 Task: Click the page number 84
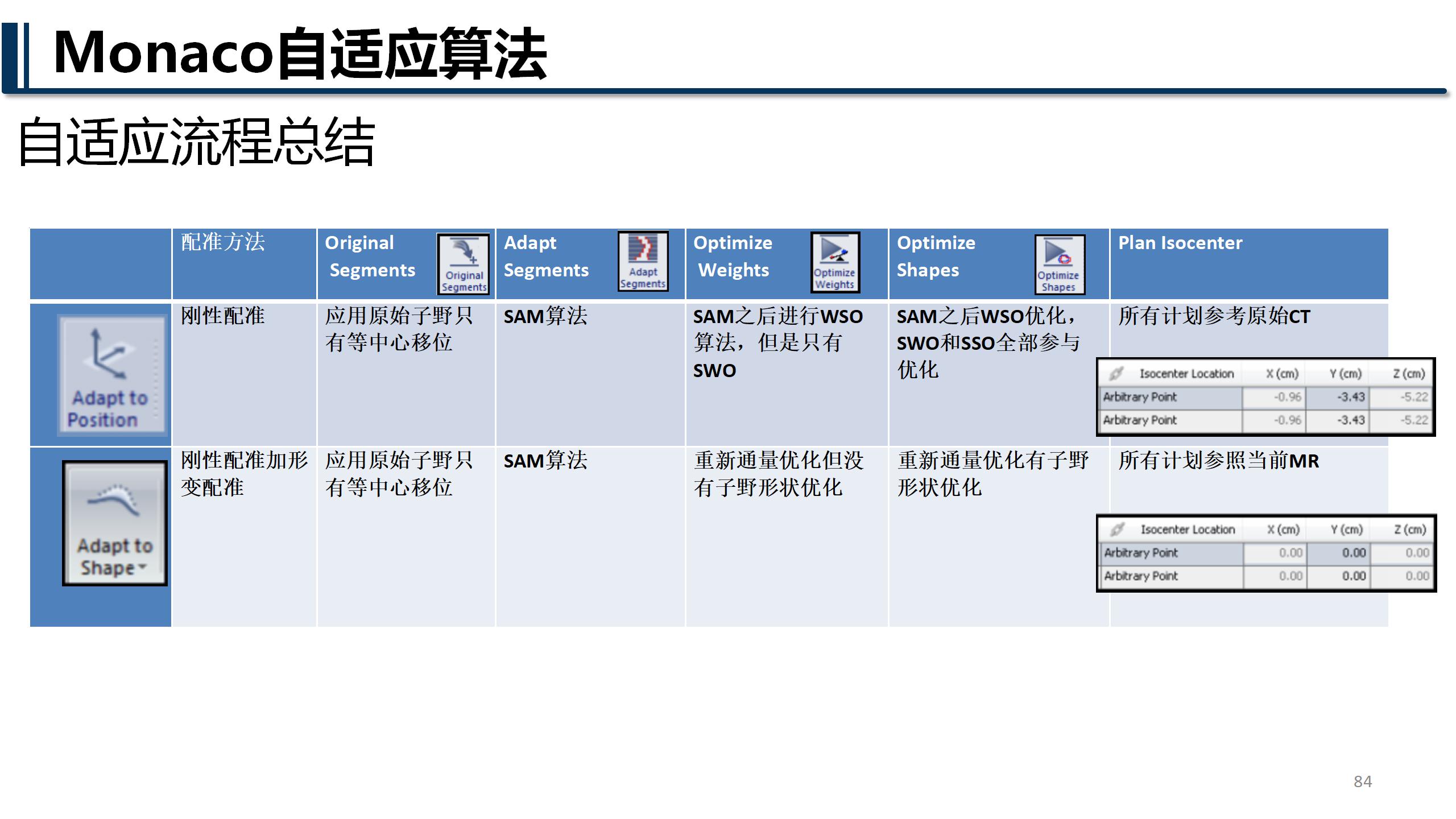click(1363, 781)
